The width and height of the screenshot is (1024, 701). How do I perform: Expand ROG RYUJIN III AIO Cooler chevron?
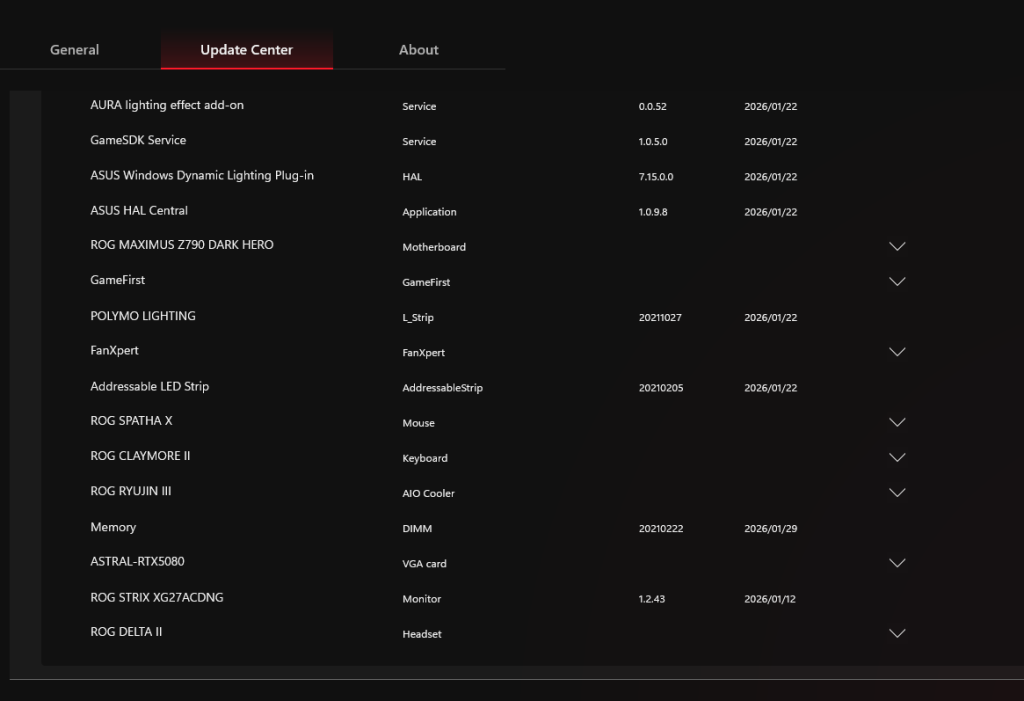[x=897, y=492]
